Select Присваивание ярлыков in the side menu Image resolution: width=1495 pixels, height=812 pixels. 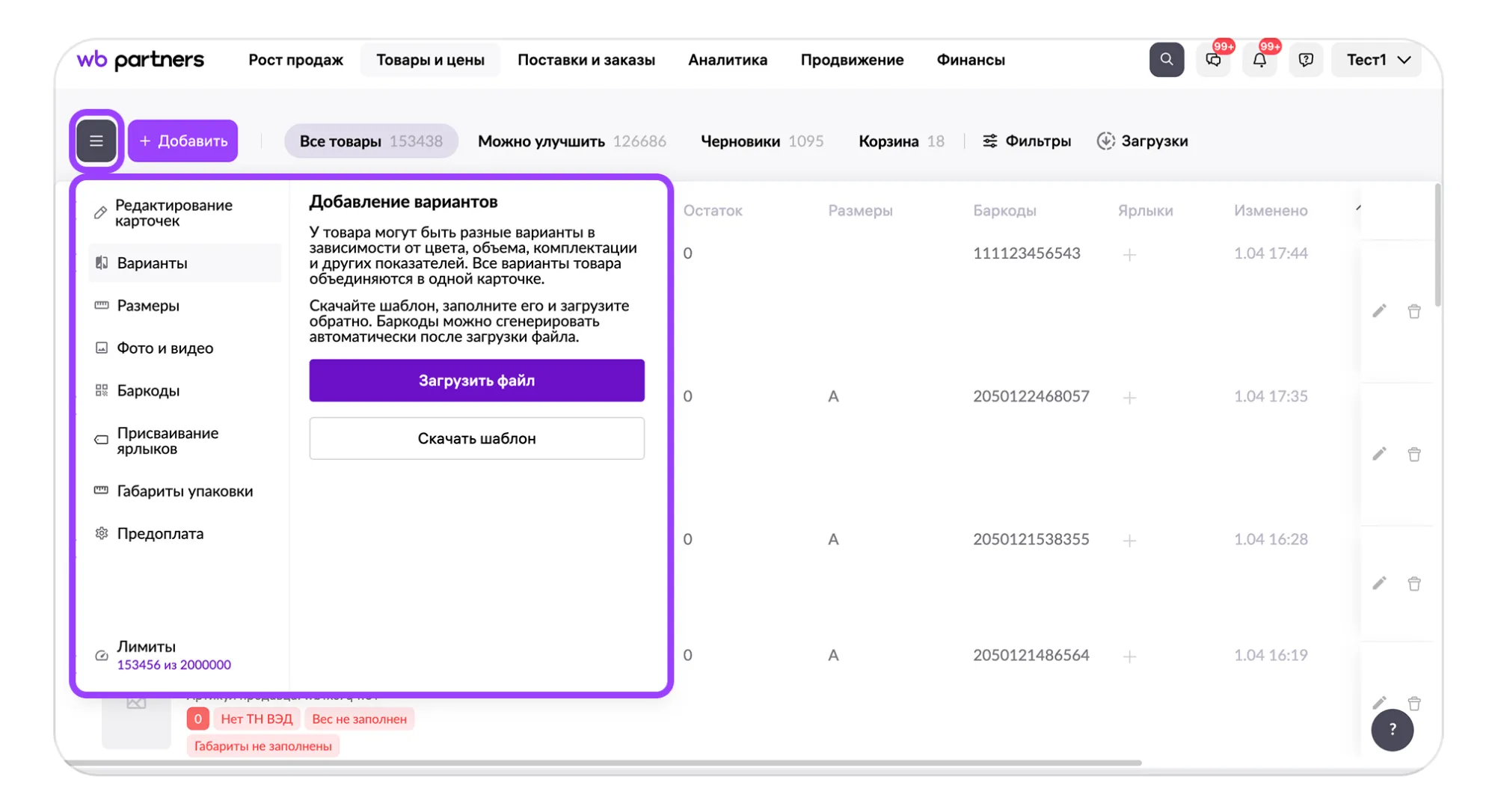[x=184, y=440]
